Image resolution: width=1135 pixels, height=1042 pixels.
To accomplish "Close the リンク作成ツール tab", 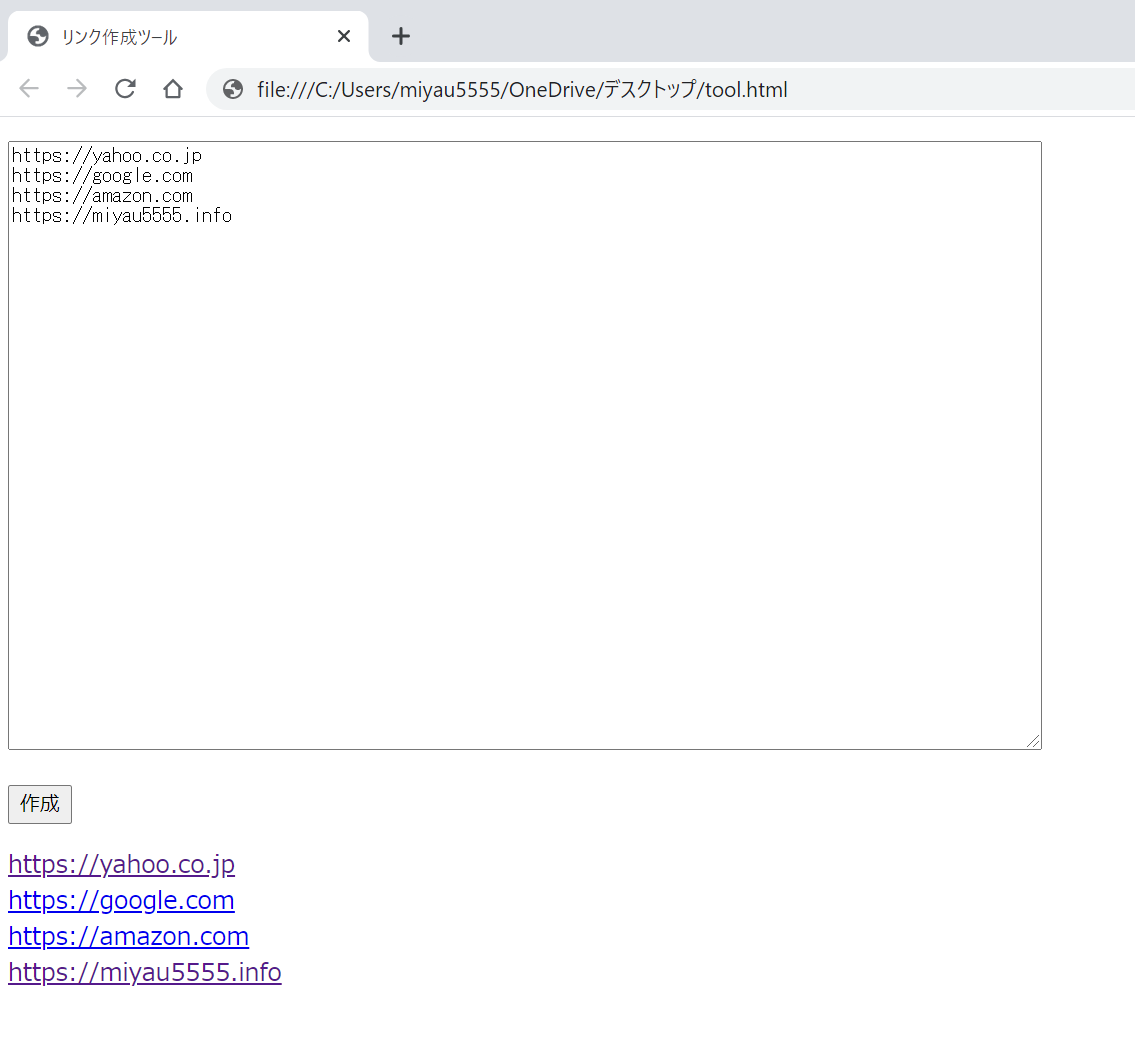I will (x=344, y=36).
